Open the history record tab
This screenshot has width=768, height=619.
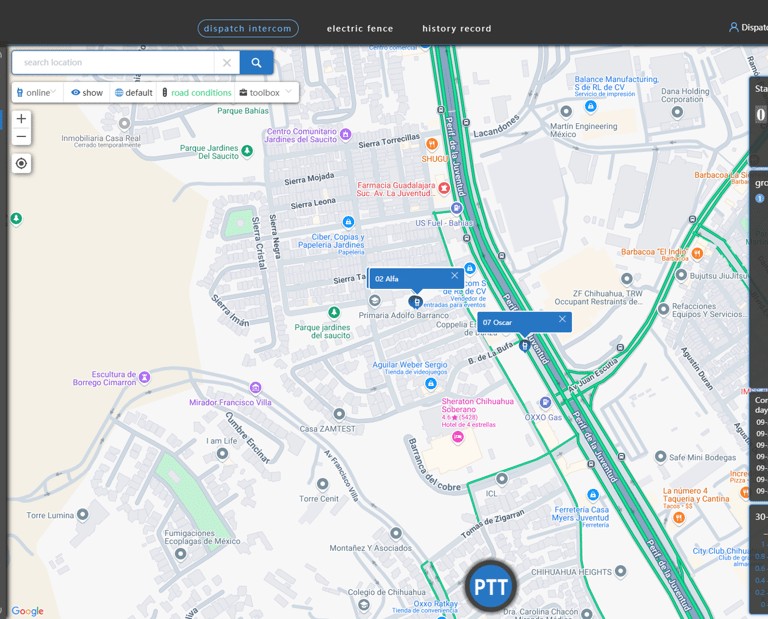pos(456,28)
